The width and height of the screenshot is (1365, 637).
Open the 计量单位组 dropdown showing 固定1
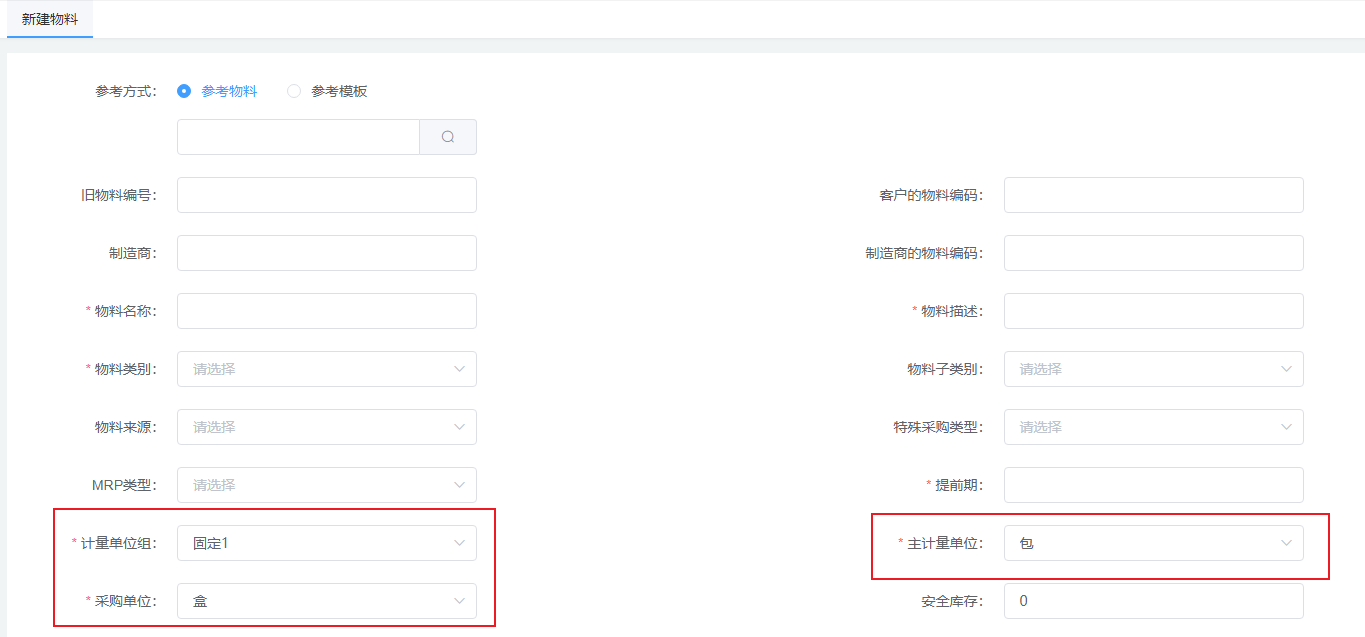click(x=326, y=543)
